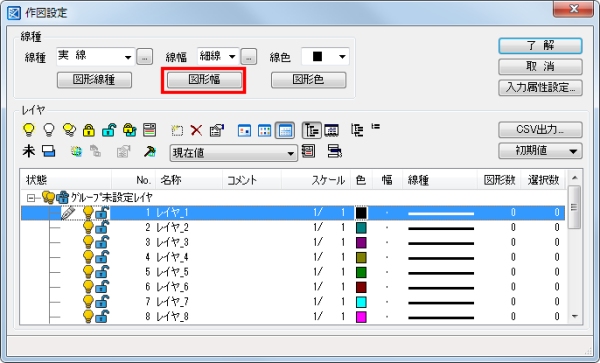Collapse the グループ未設定レイヤ tree node

click(31, 198)
